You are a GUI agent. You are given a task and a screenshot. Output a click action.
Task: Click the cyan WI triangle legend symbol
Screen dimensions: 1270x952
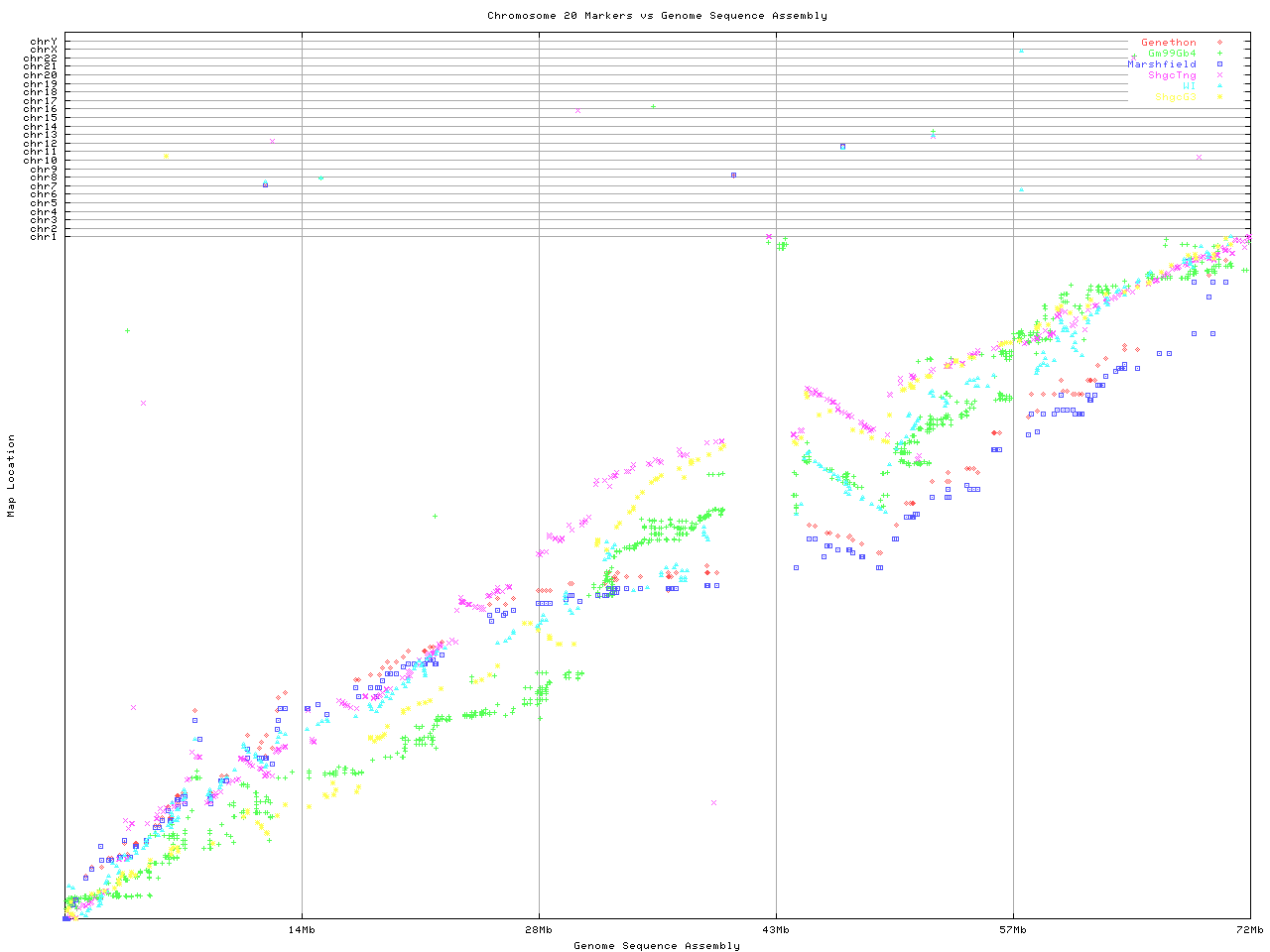(x=1218, y=86)
